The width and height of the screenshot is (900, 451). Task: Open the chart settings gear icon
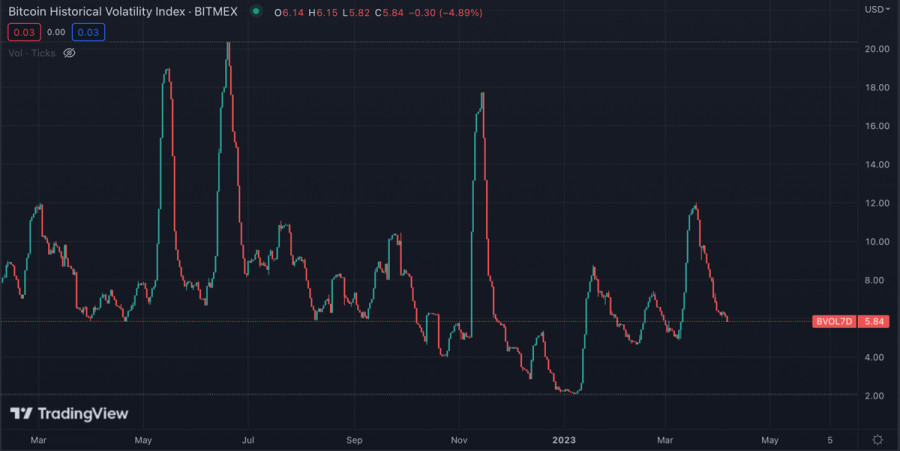pyautogui.click(x=877, y=440)
